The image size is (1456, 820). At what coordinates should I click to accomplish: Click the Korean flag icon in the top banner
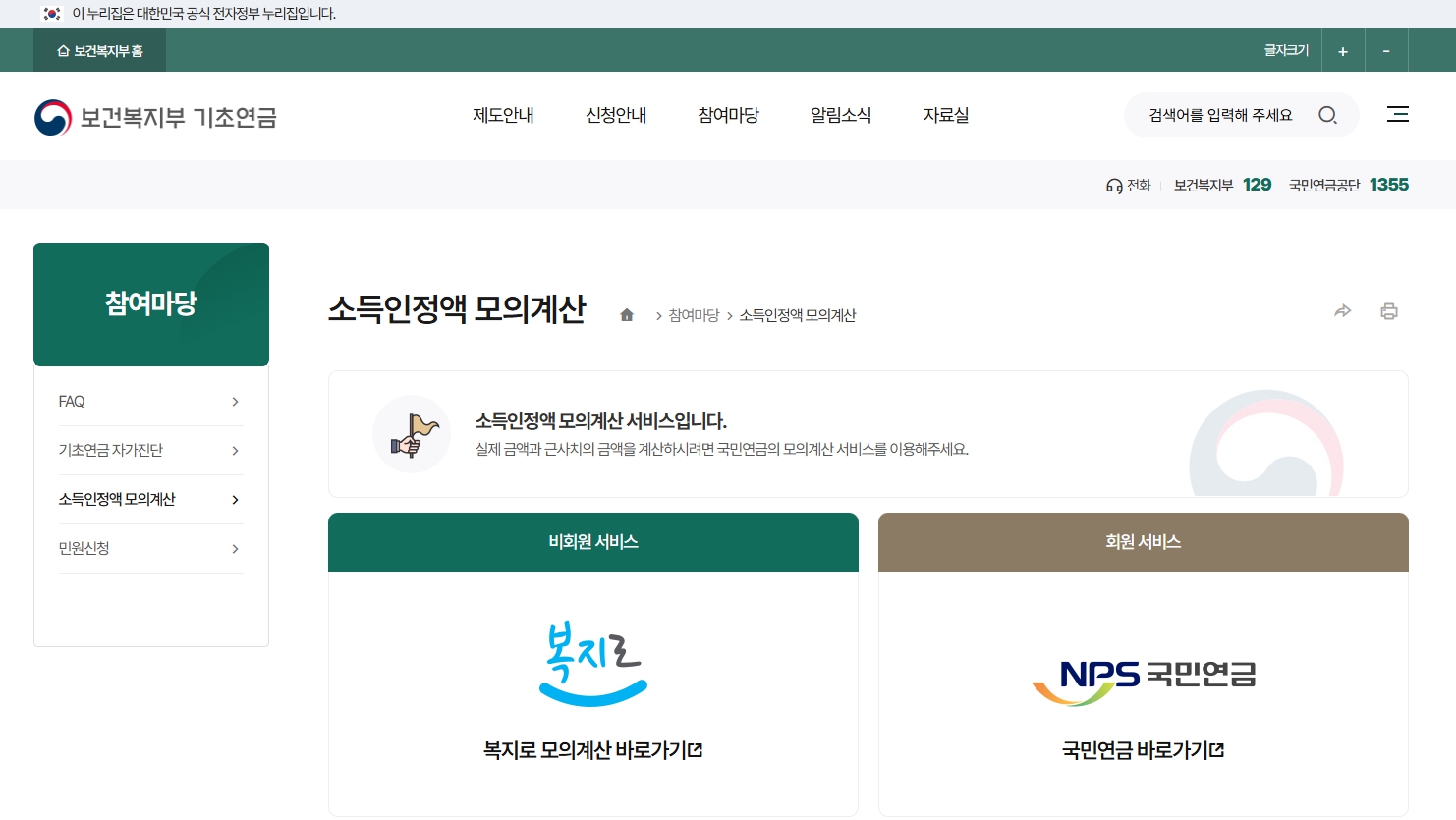(52, 14)
